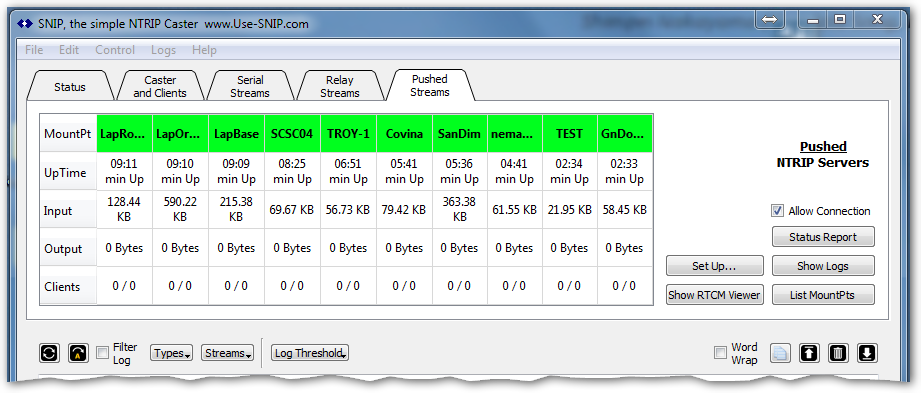Select the TEST mount point header
Screen dimensions: 921x393
[569, 134]
